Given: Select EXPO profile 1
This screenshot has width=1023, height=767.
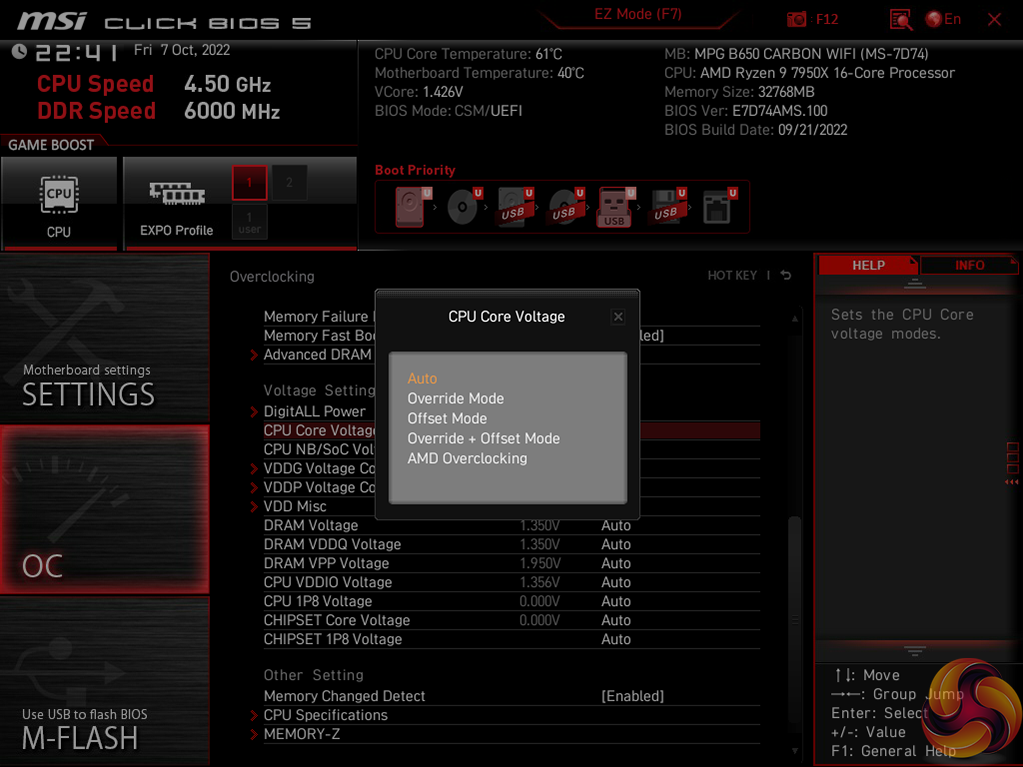Looking at the screenshot, I should 249,183.
